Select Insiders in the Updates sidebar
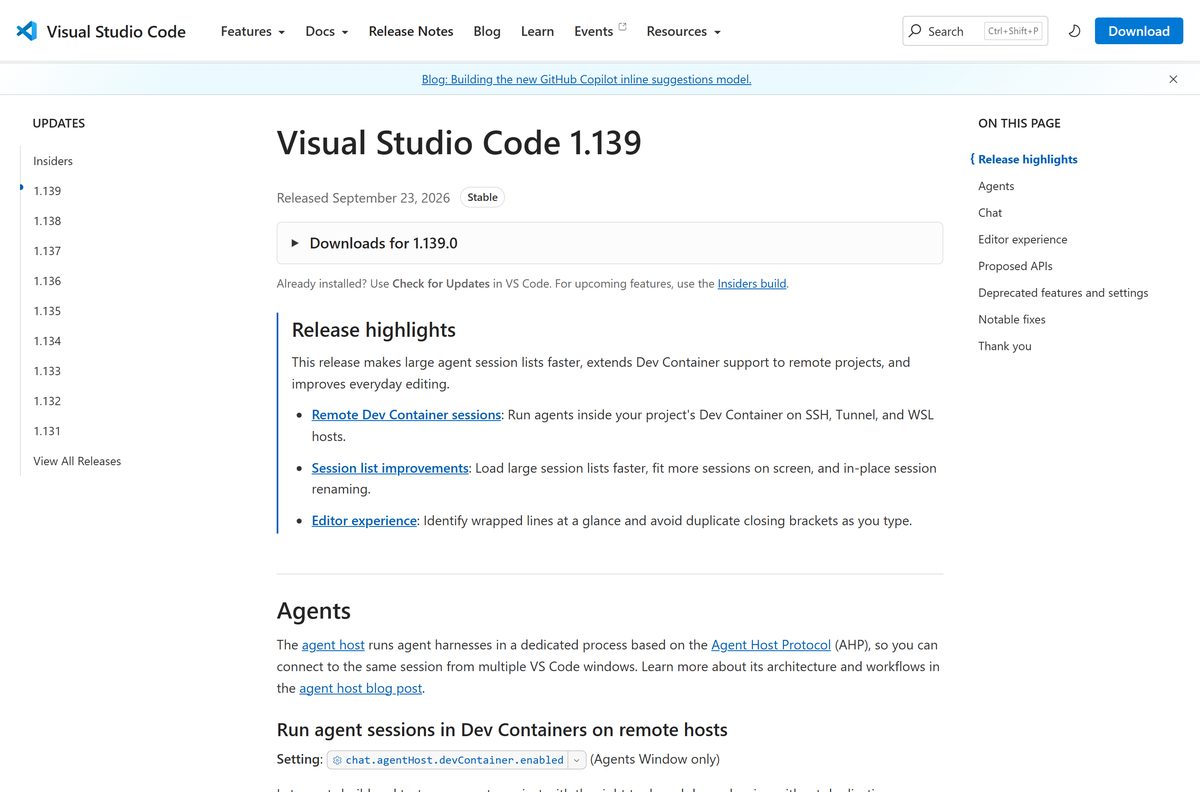The image size is (1200, 792). [x=53, y=161]
